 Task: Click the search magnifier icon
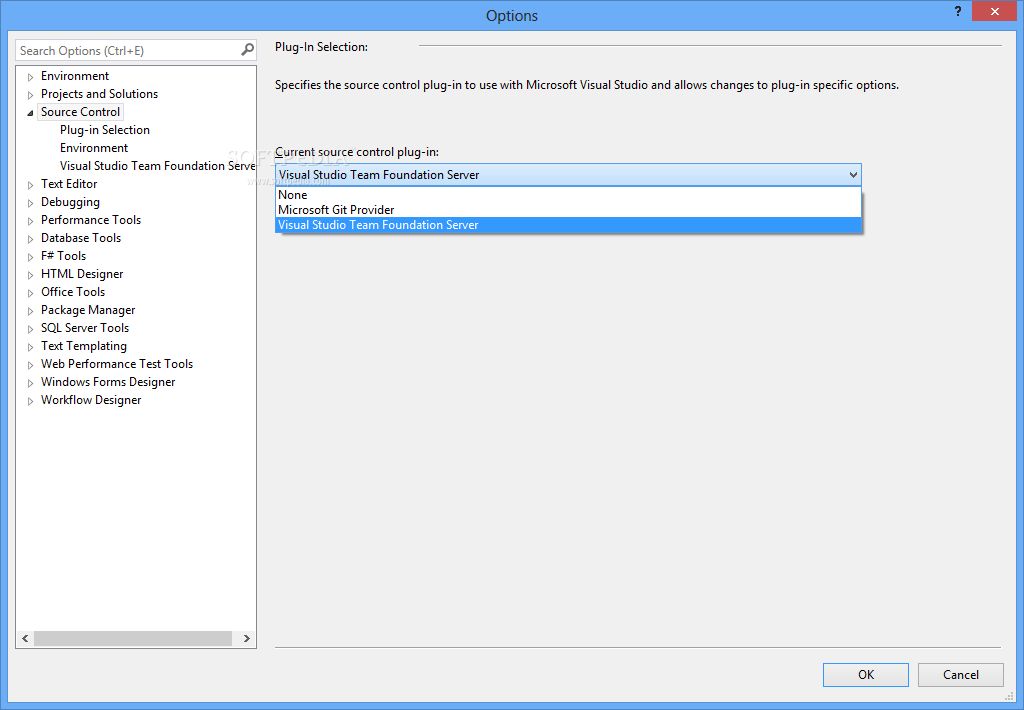tap(248, 50)
